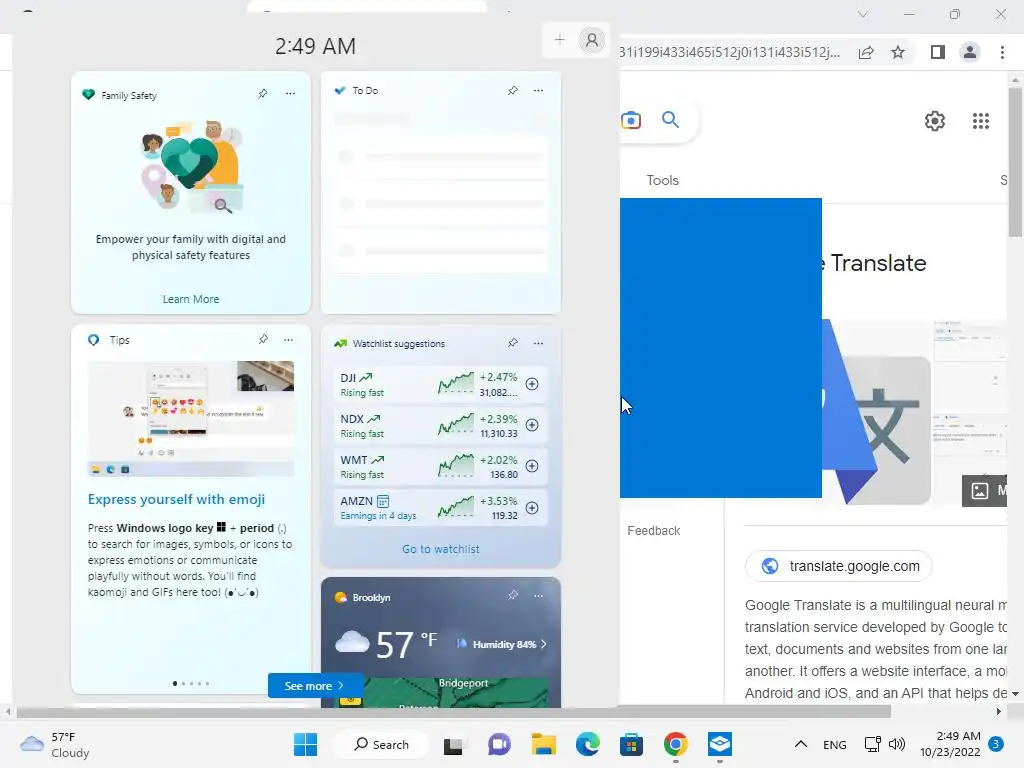Open Microsoft Store from taskbar
This screenshot has height=768, width=1024.
click(631, 744)
